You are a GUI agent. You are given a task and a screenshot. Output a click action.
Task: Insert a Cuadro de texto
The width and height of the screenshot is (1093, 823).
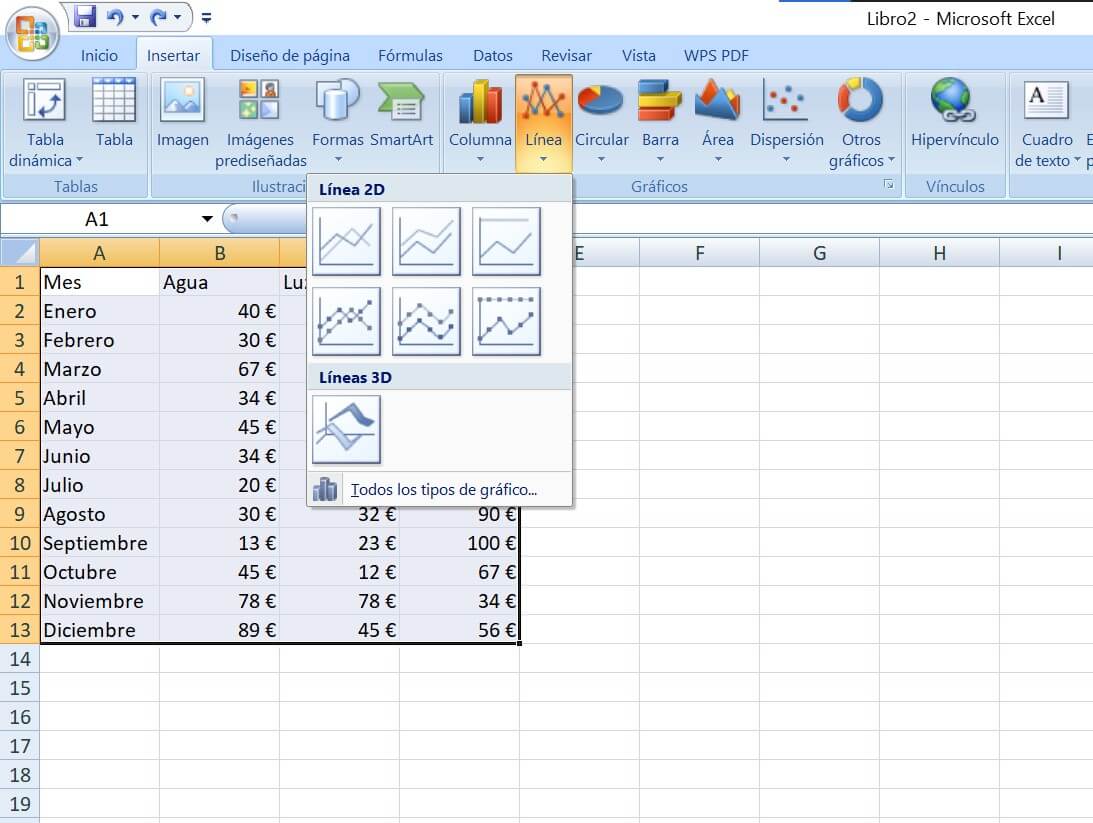pyautogui.click(x=1047, y=123)
